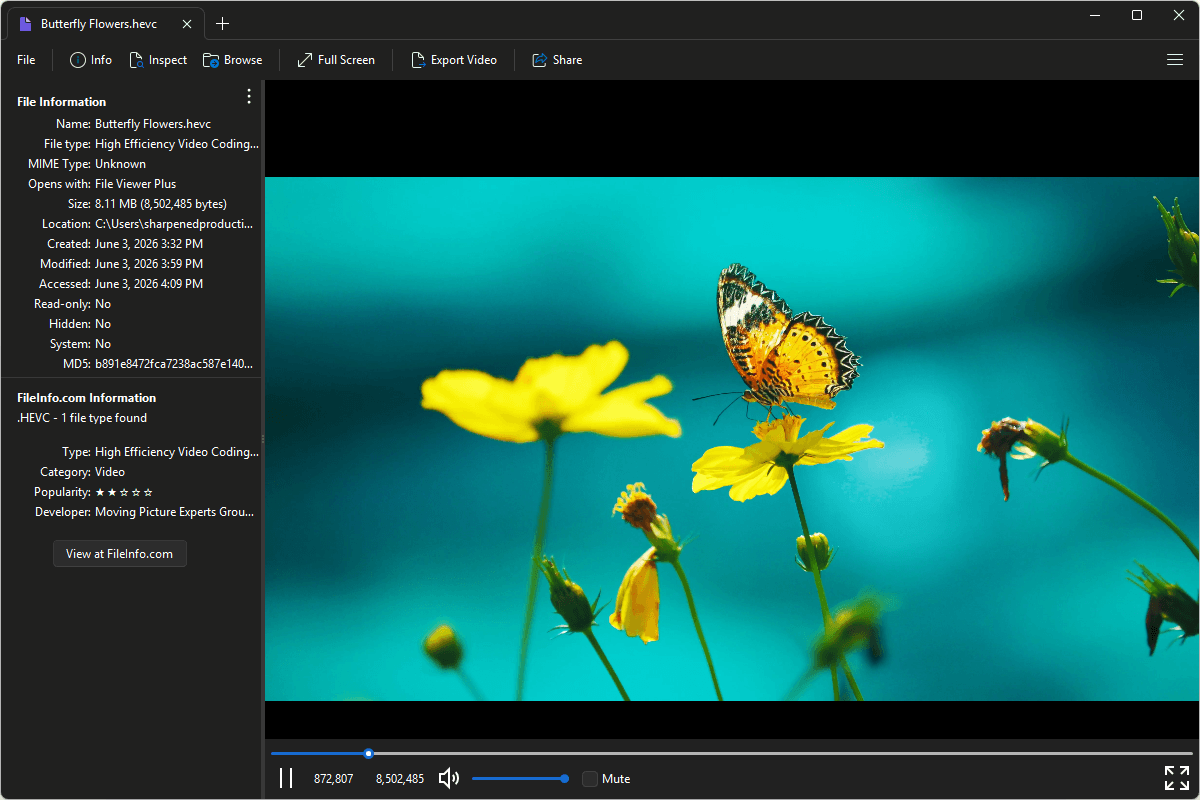This screenshot has height=800, width=1200.
Task: Open File Information panel options (three dots)
Action: click(x=249, y=96)
